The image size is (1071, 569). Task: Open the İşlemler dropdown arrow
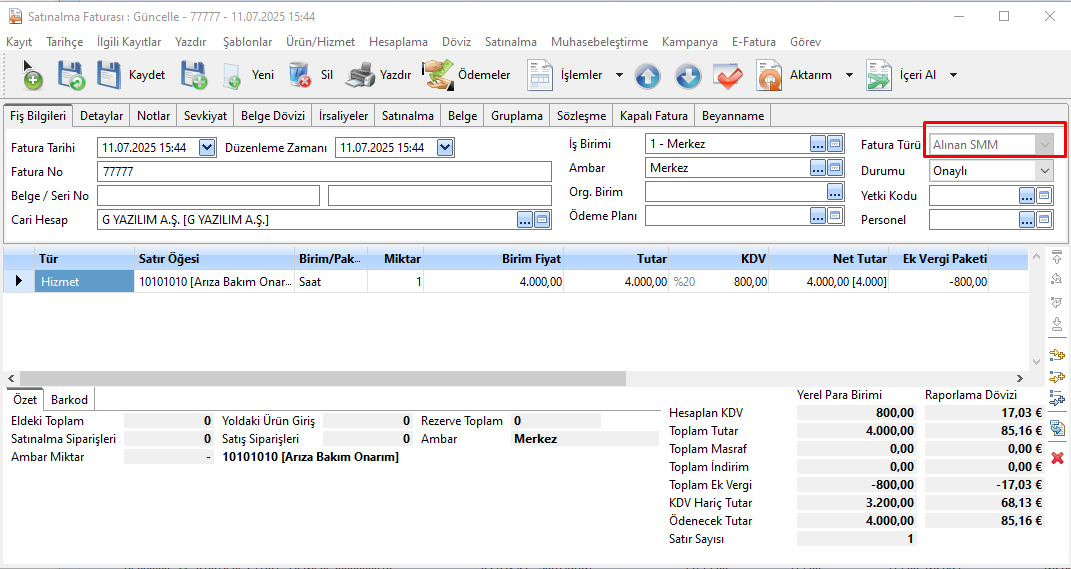coord(619,75)
